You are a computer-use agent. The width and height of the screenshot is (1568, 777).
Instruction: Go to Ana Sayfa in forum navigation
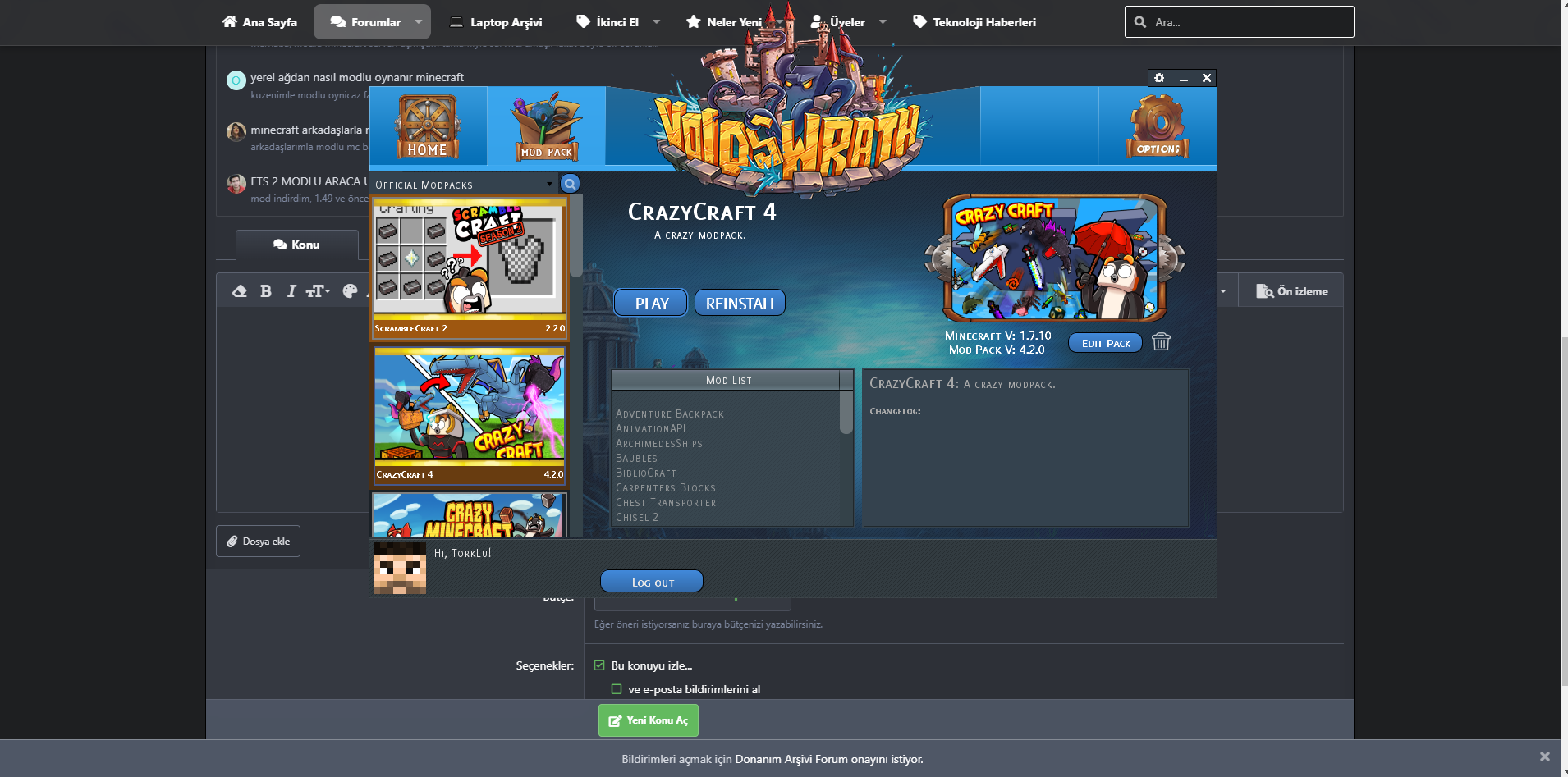coord(259,22)
